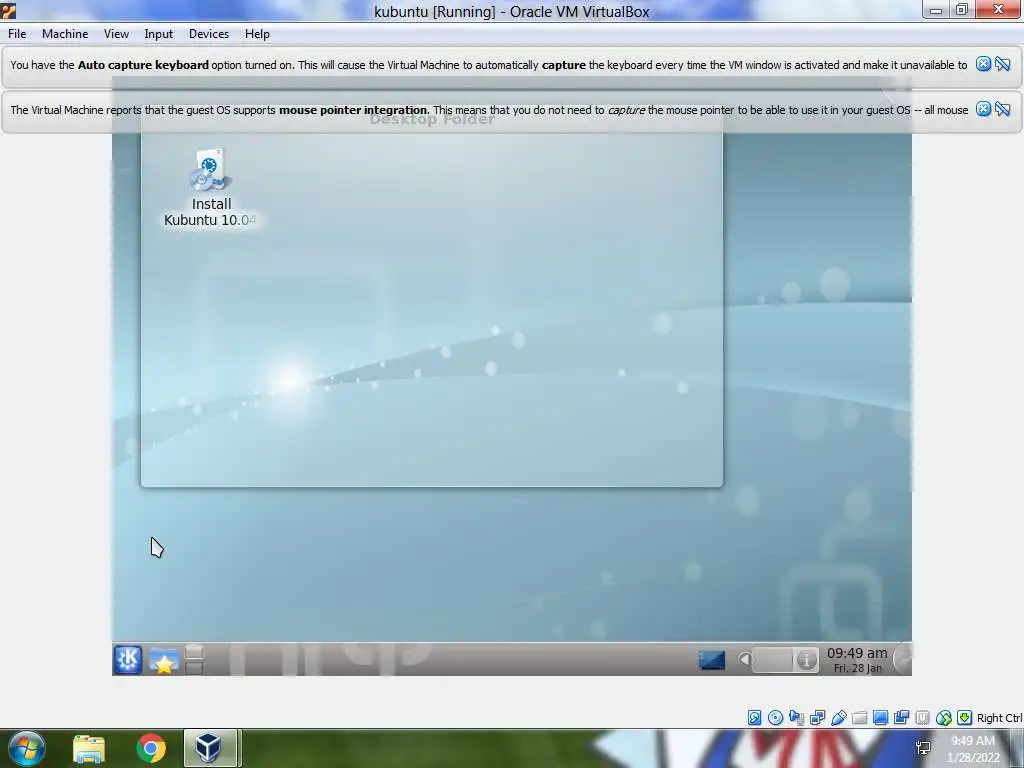Open the KDE favorites folder panel icon
The height and width of the screenshot is (768, 1024).
coord(163,660)
